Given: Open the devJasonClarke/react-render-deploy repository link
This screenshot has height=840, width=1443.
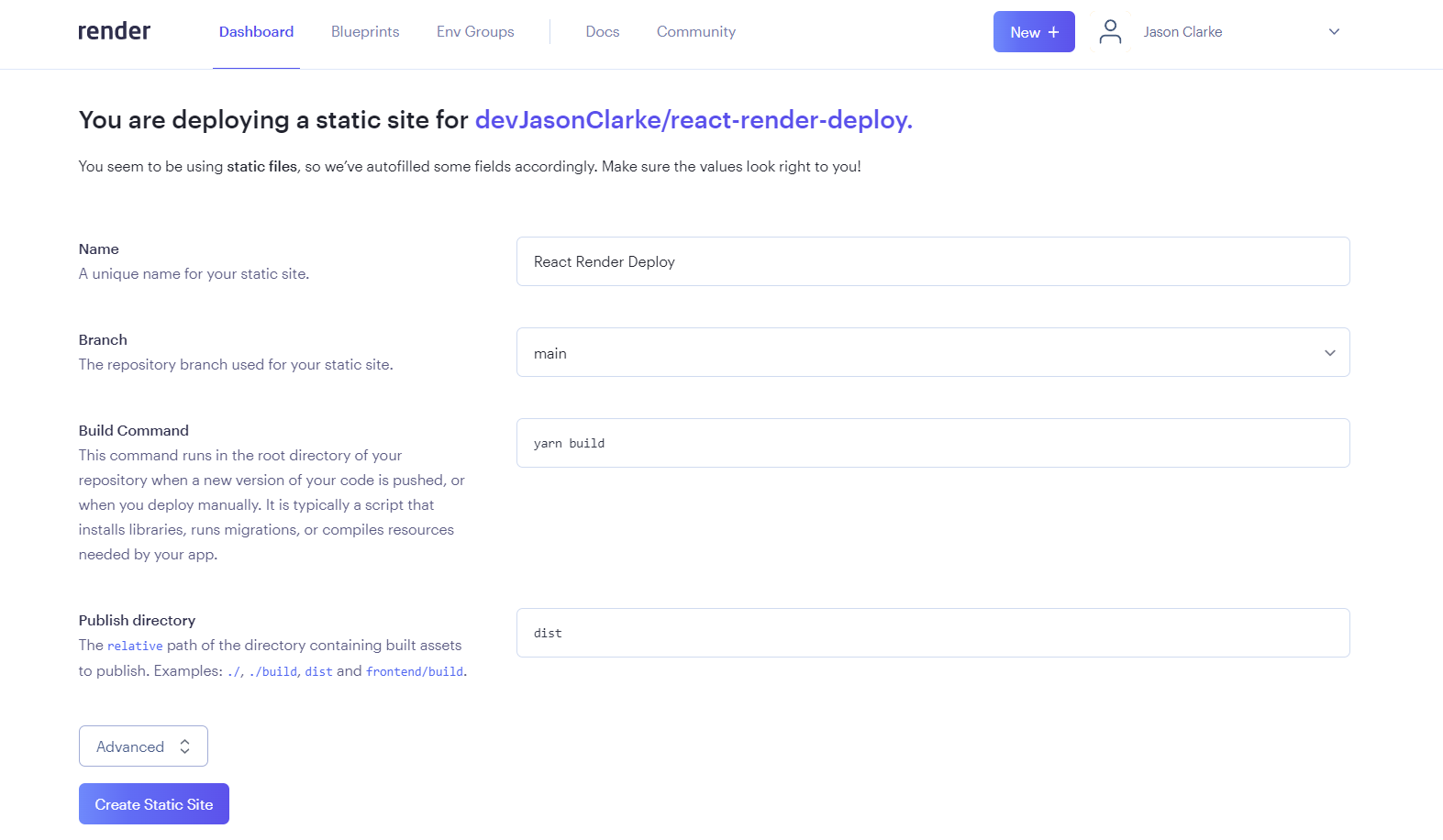Looking at the screenshot, I should [693, 119].
